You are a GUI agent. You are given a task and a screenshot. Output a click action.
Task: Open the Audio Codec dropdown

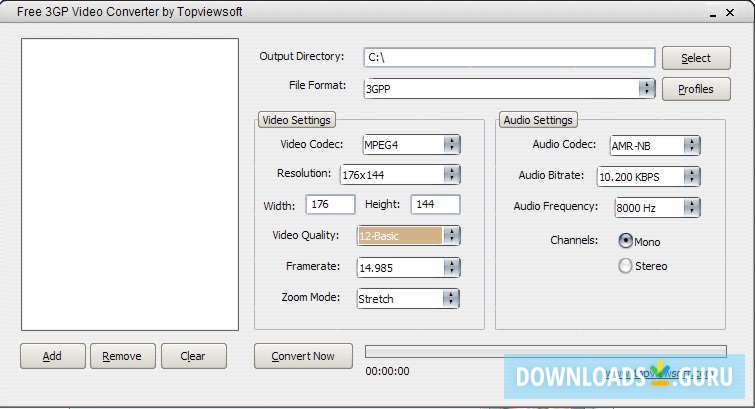click(655, 145)
